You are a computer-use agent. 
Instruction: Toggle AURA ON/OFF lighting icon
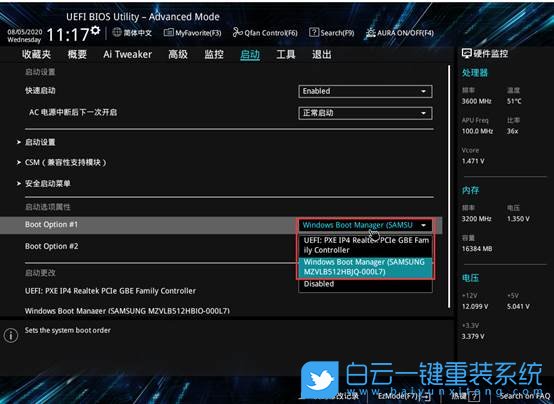371,33
